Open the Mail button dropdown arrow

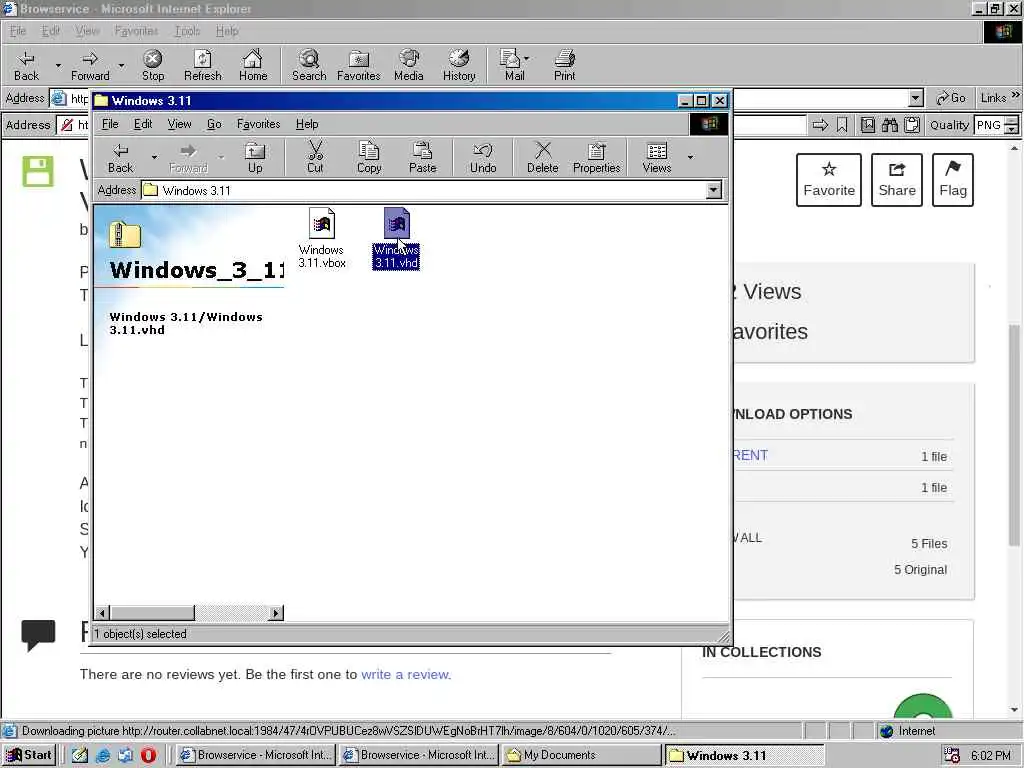(x=527, y=59)
